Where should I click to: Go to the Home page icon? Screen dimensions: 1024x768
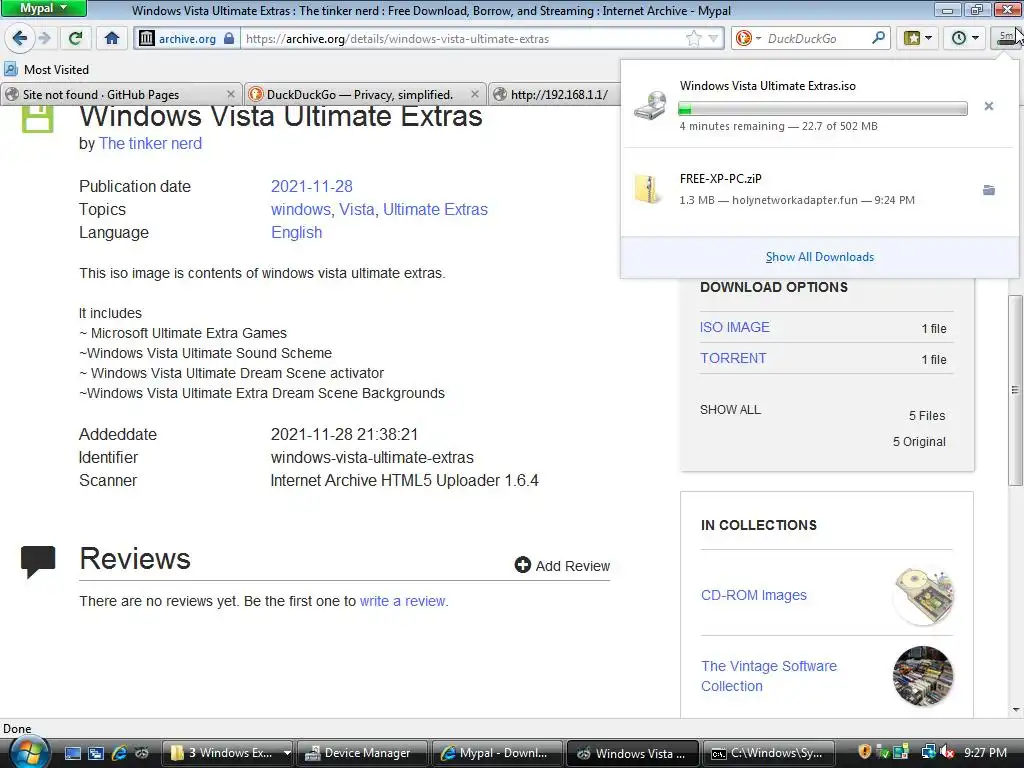112,38
